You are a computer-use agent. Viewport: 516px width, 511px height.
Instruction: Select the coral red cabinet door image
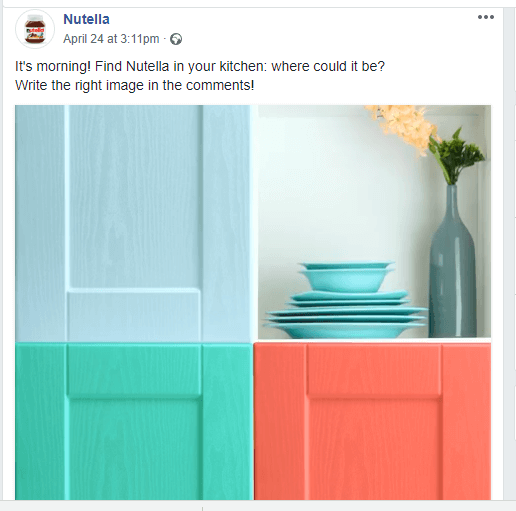point(372,421)
